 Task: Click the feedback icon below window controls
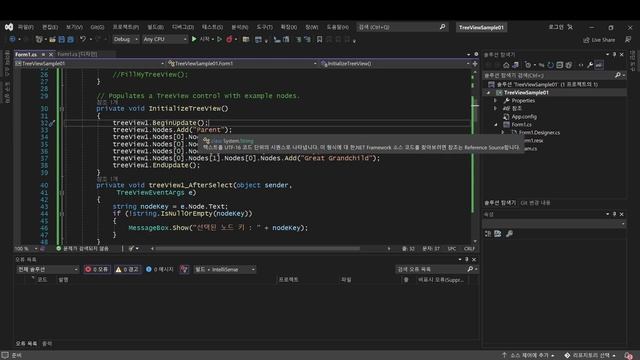628,40
